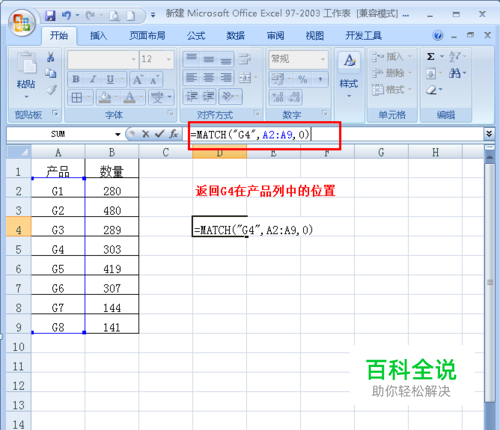The width and height of the screenshot is (500, 430).
Task: Apply cell borders button
Action: tap(77, 98)
